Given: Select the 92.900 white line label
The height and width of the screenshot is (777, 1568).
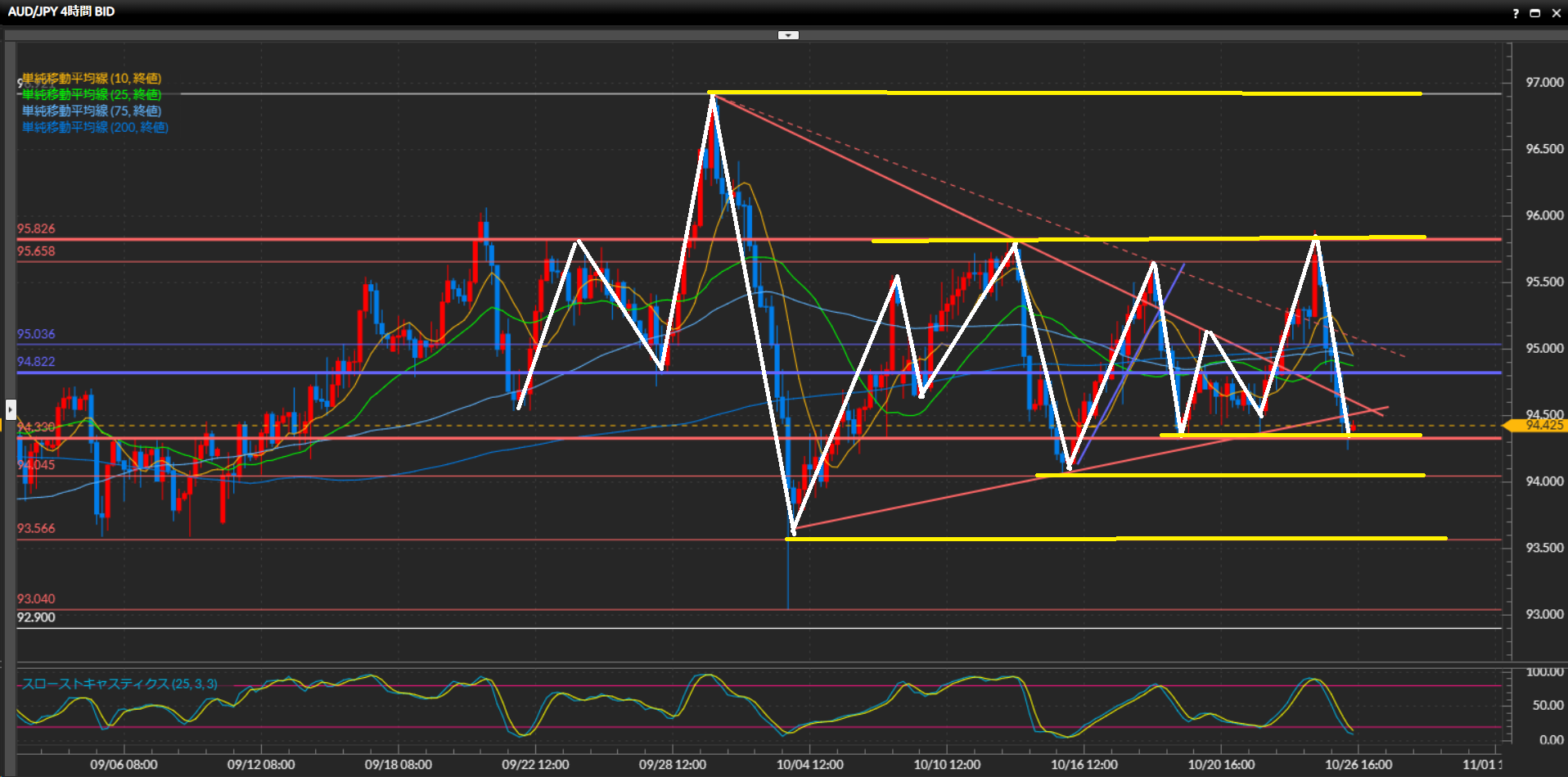Looking at the screenshot, I should pyautogui.click(x=36, y=617).
